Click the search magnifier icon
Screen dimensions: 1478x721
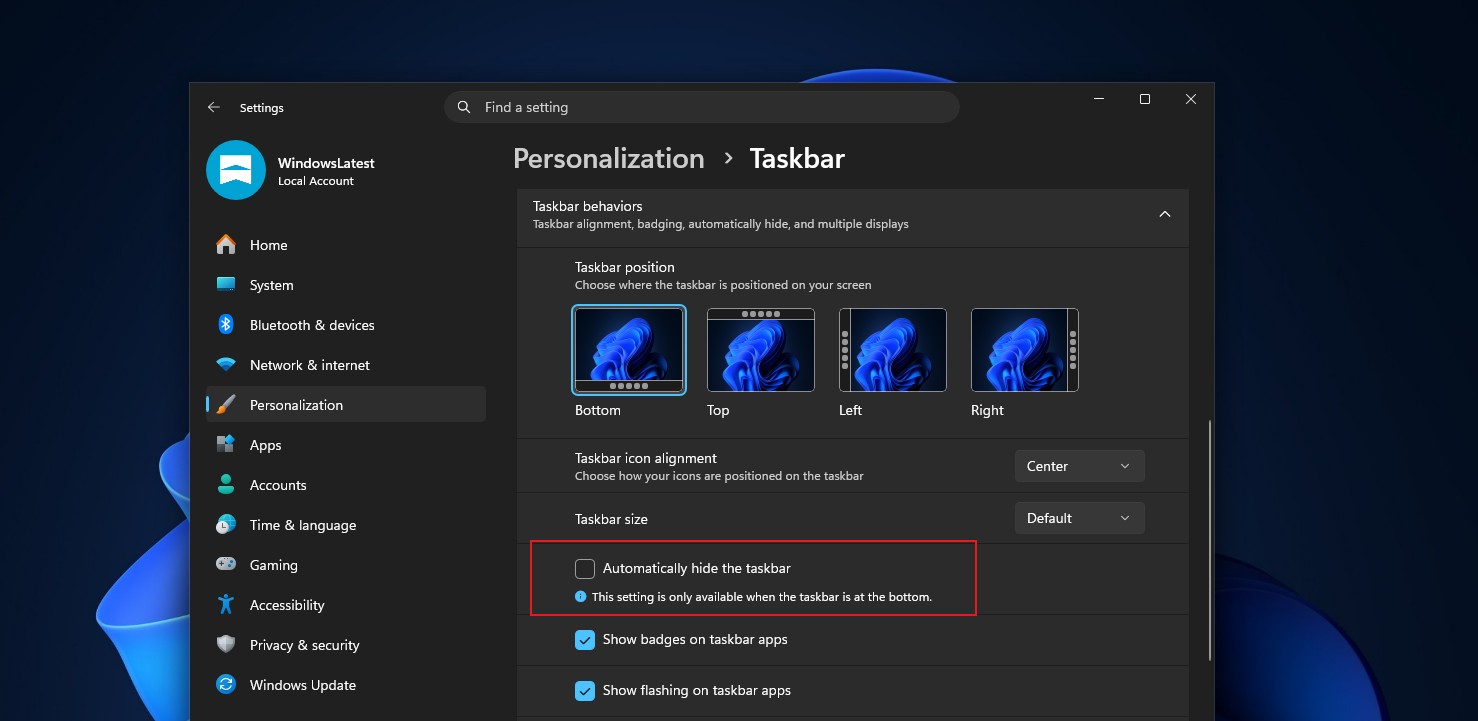pyautogui.click(x=464, y=107)
